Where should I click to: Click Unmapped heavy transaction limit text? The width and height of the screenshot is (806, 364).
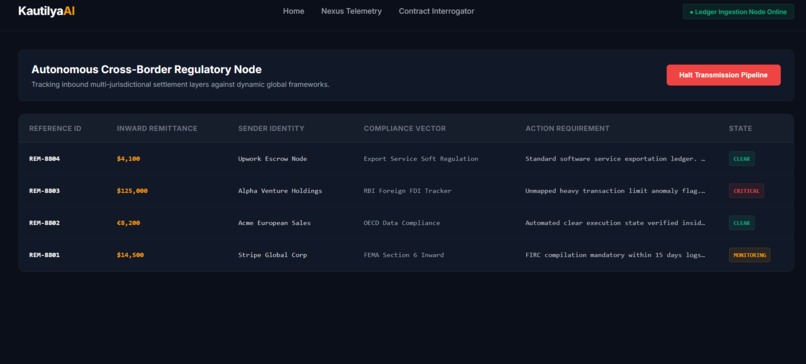[x=615, y=191]
